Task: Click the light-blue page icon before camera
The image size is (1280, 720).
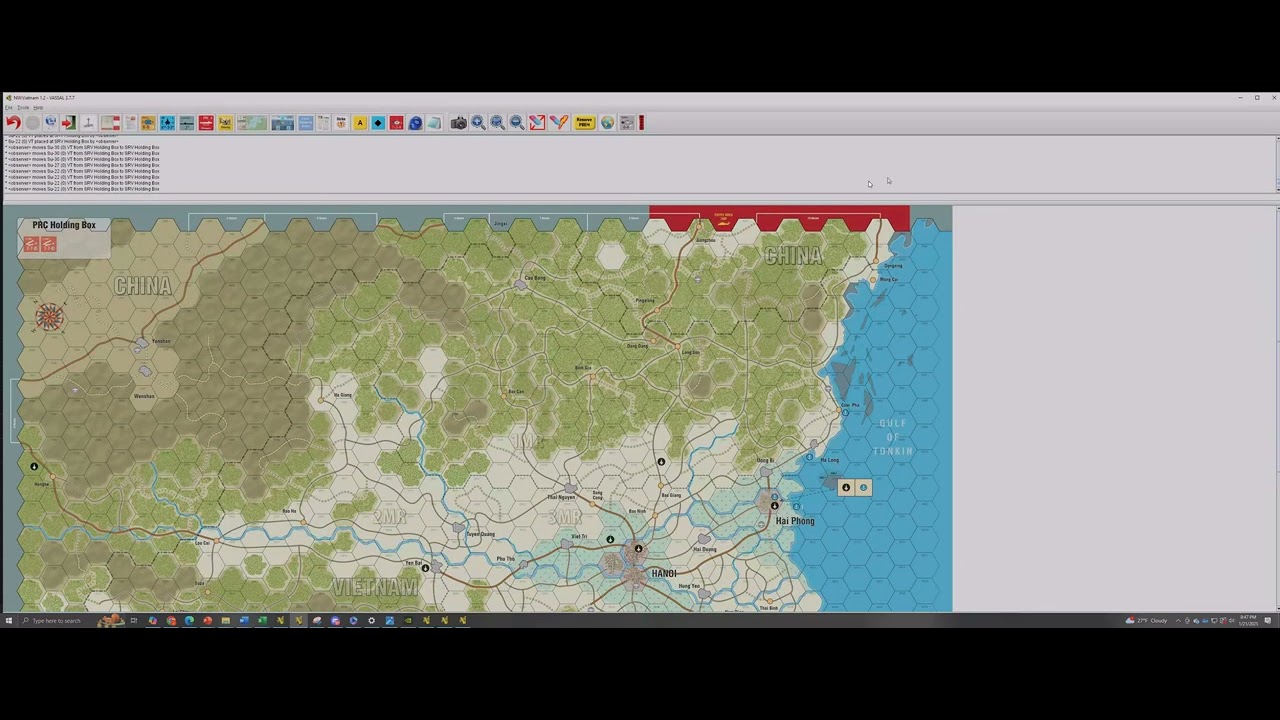Action: pyautogui.click(x=434, y=122)
